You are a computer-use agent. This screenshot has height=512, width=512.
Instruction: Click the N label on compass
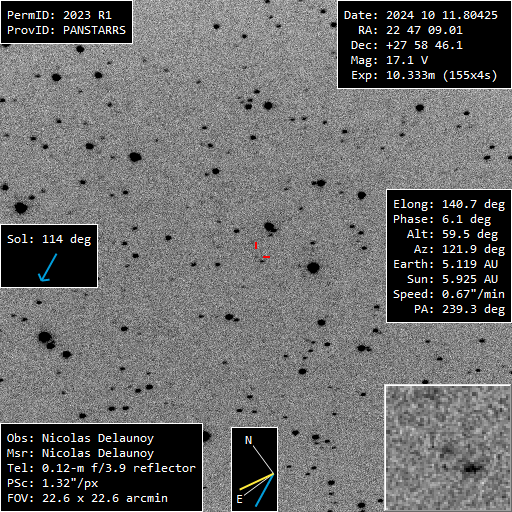[x=248, y=440]
